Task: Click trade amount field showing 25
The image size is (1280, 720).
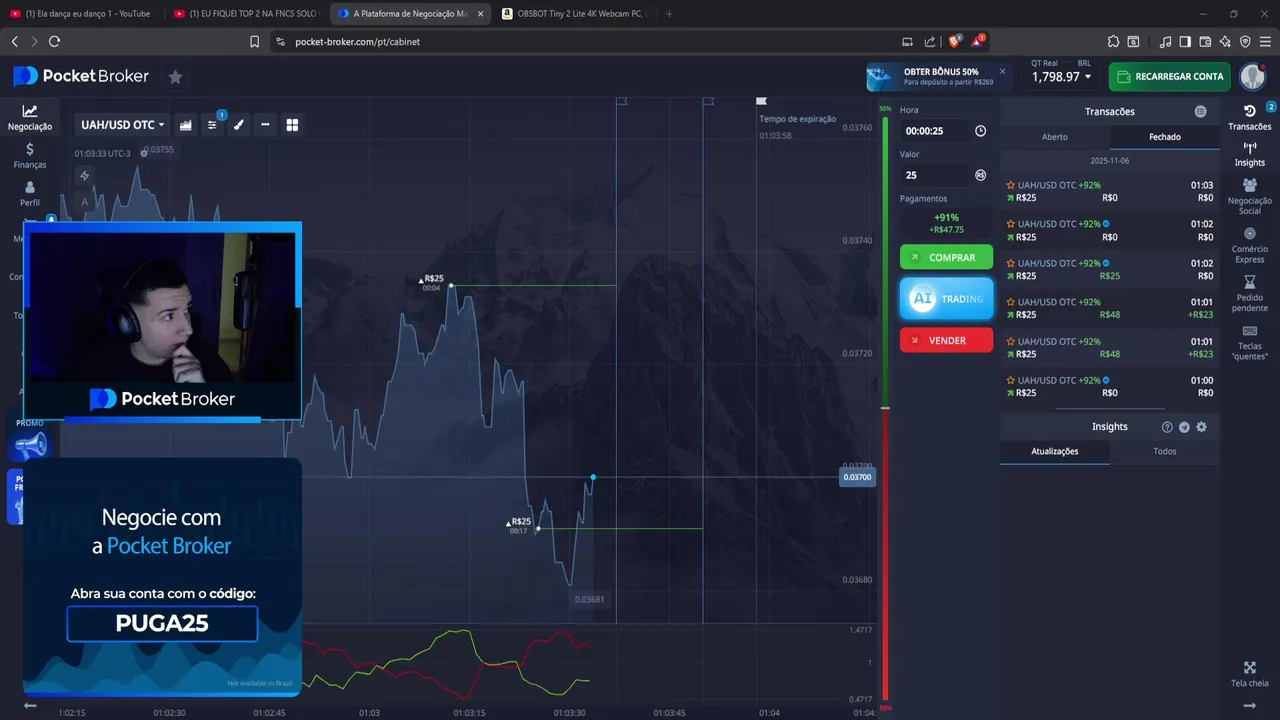Action: tap(936, 175)
